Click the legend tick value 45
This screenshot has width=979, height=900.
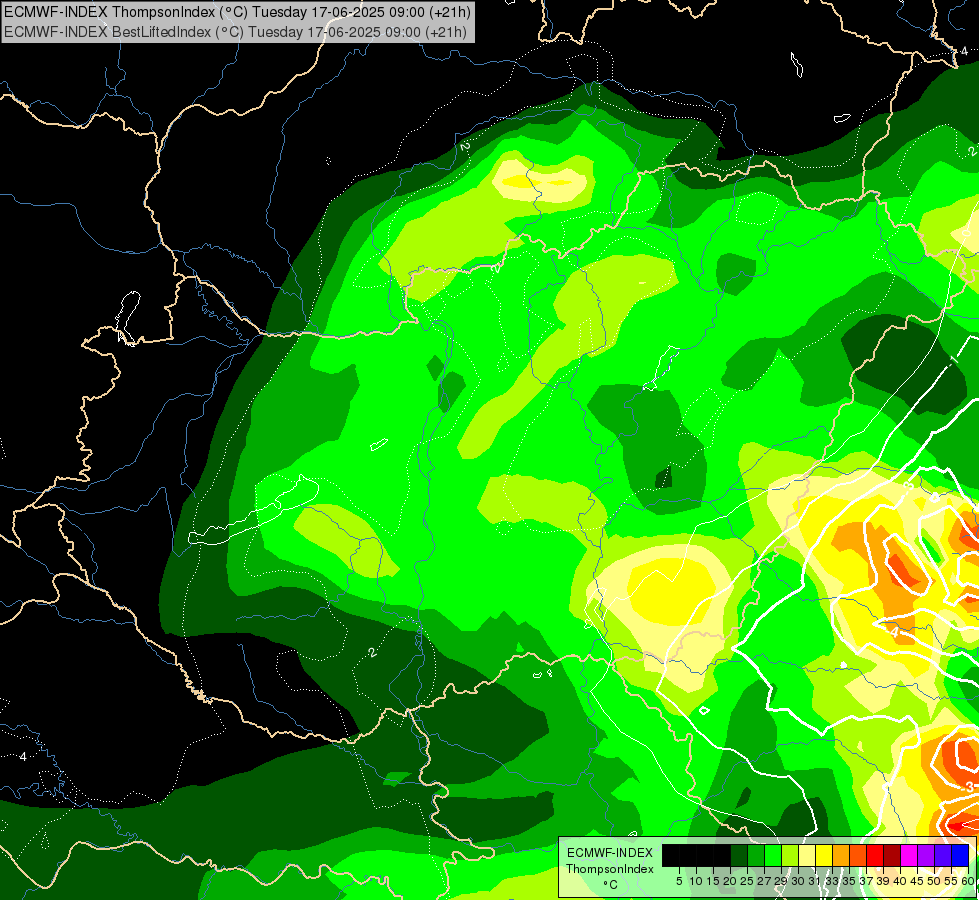click(x=917, y=881)
